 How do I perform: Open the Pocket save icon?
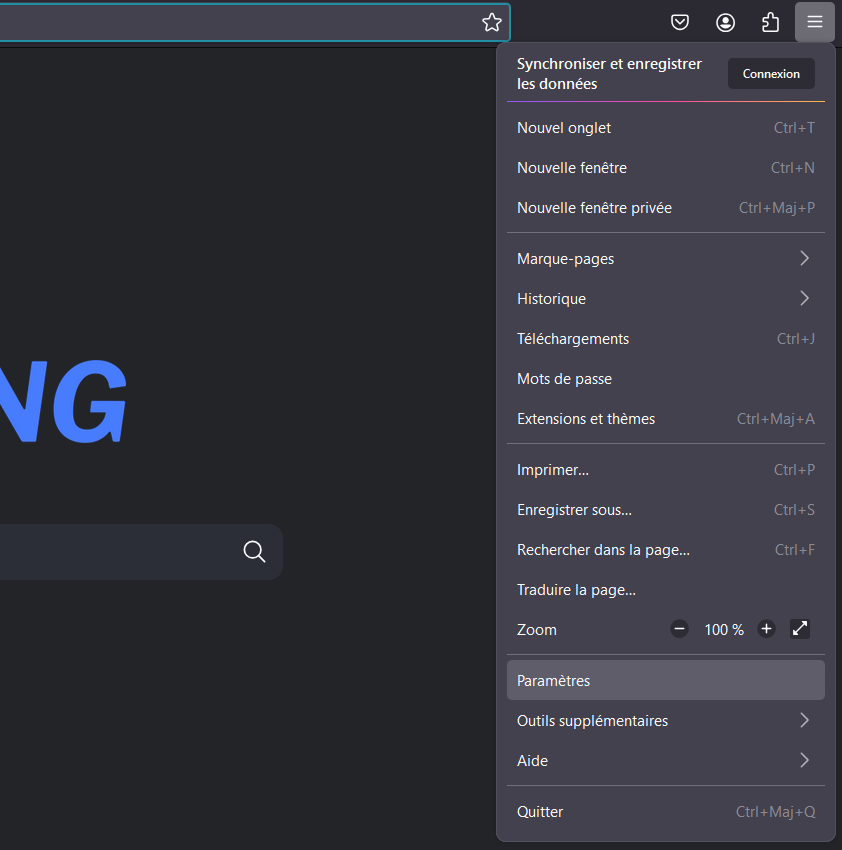pyautogui.click(x=680, y=22)
